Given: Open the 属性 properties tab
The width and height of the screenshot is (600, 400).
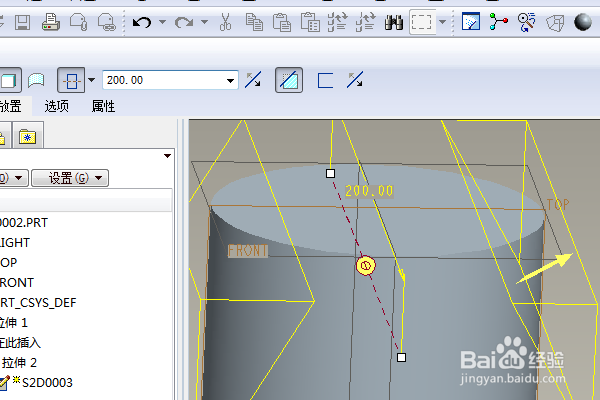Looking at the screenshot, I should 103,106.
